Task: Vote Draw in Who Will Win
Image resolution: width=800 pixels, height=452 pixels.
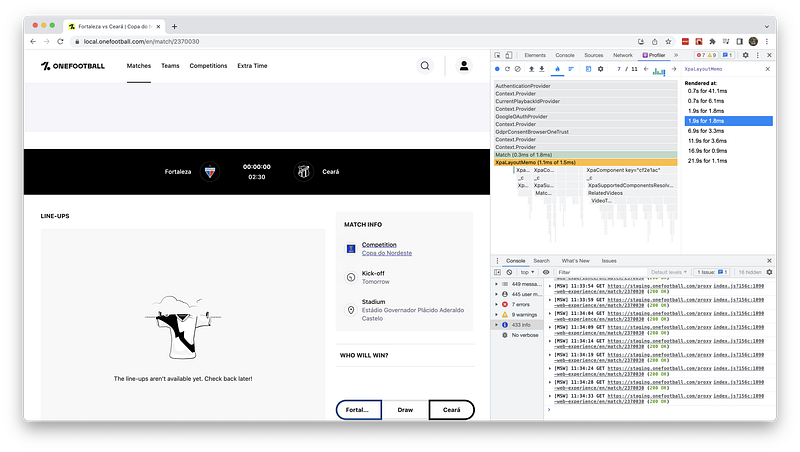Action: tap(405, 410)
